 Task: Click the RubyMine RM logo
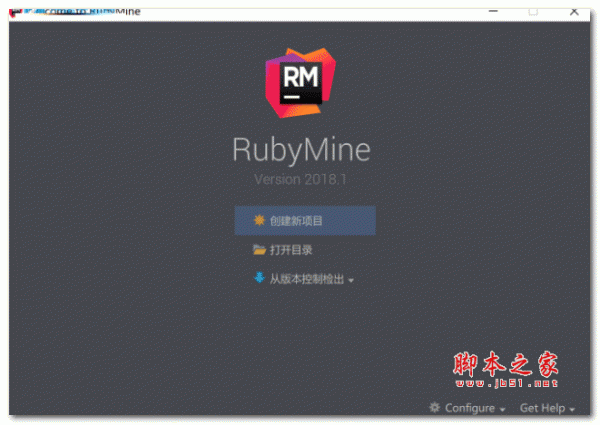pos(301,83)
